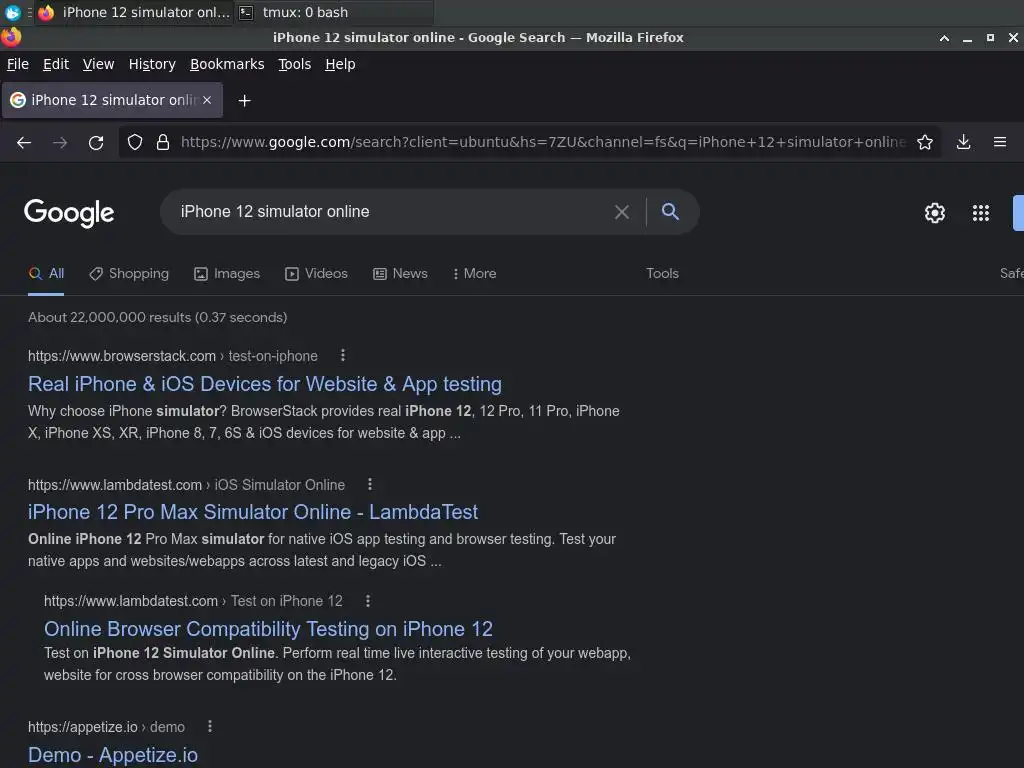Open Online Browser Compatibility Testing link

pyautogui.click(x=268, y=629)
